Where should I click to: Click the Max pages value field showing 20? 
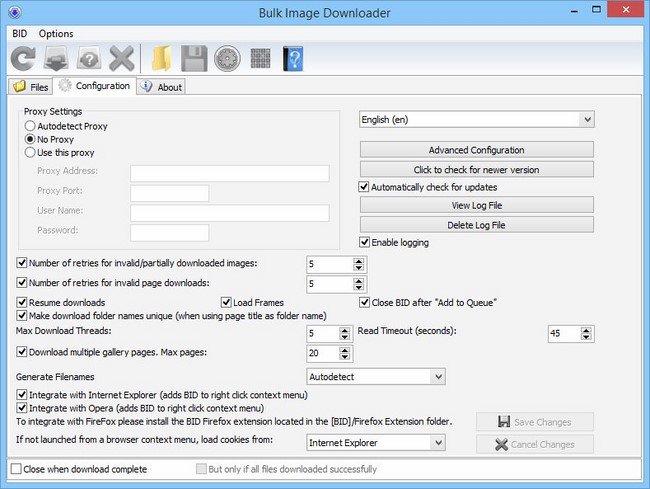click(x=323, y=353)
